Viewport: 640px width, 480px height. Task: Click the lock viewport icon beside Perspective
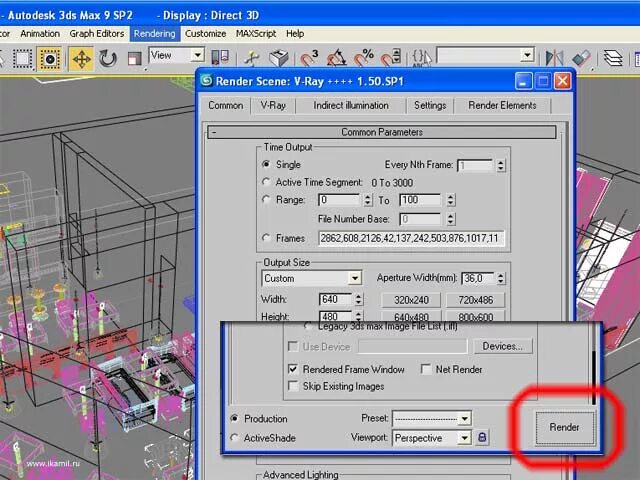[482, 438]
